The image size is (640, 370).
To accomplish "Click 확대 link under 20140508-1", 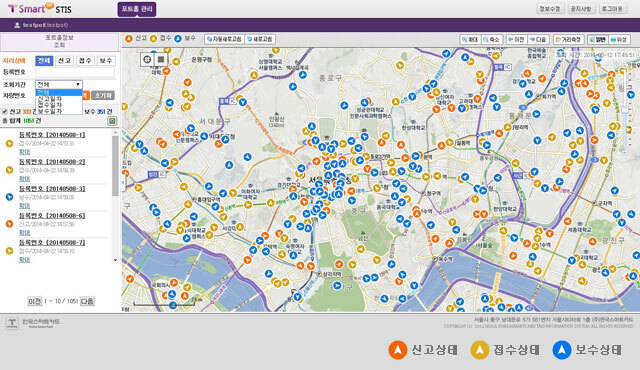I will pyautogui.click(x=24, y=152).
